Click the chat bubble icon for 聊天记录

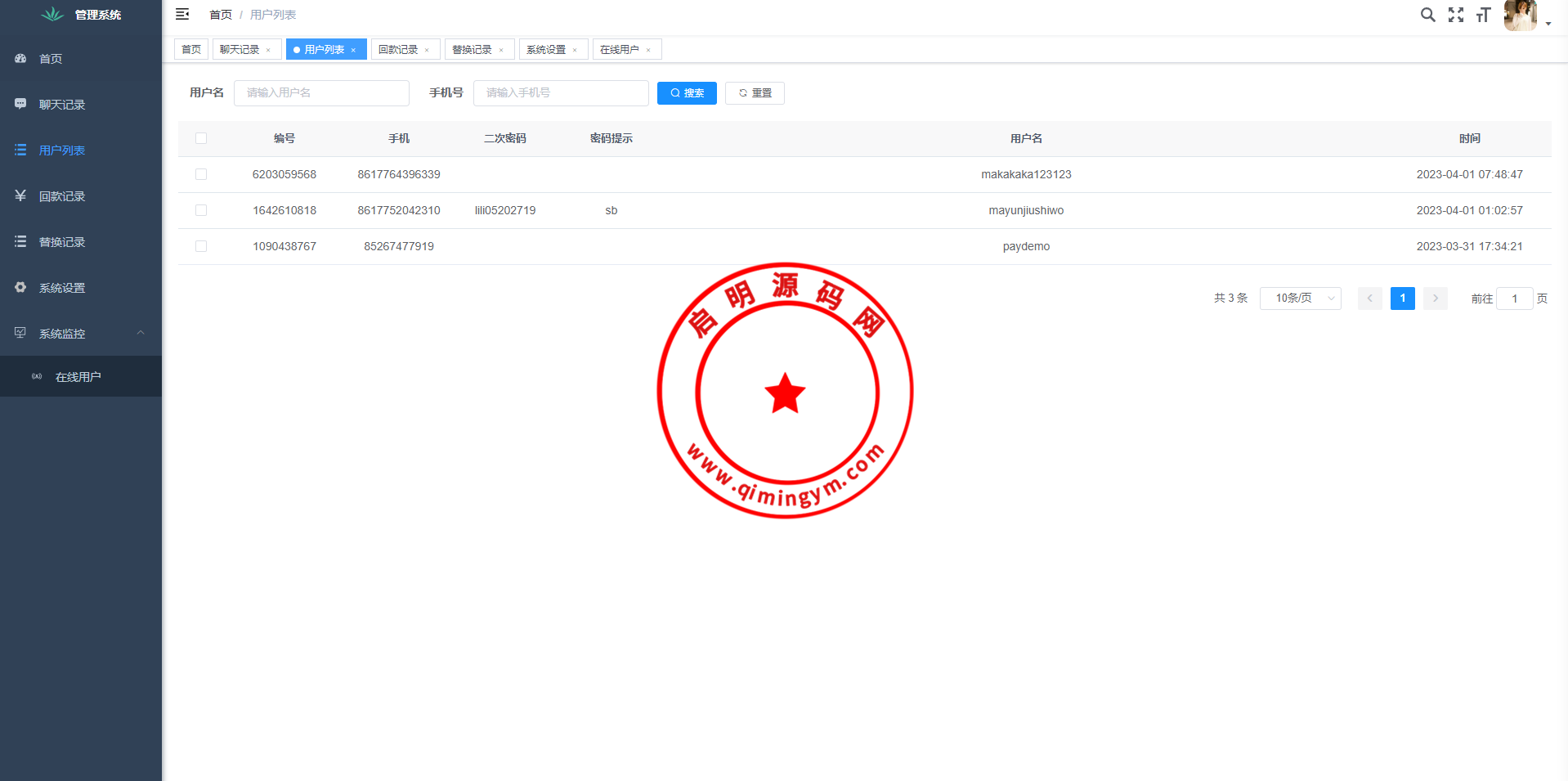[20, 104]
